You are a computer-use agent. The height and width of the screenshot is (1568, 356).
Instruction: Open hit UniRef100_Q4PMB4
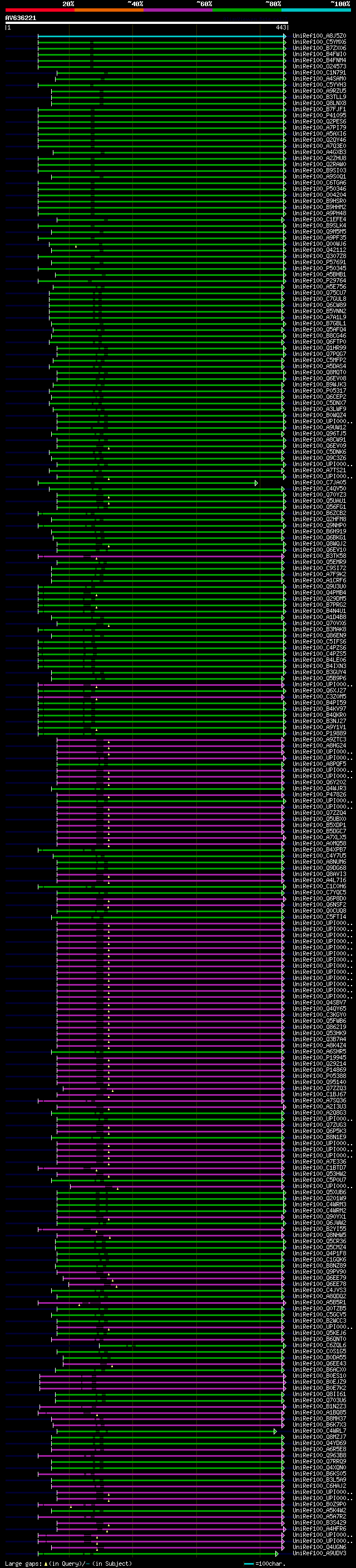(319, 592)
